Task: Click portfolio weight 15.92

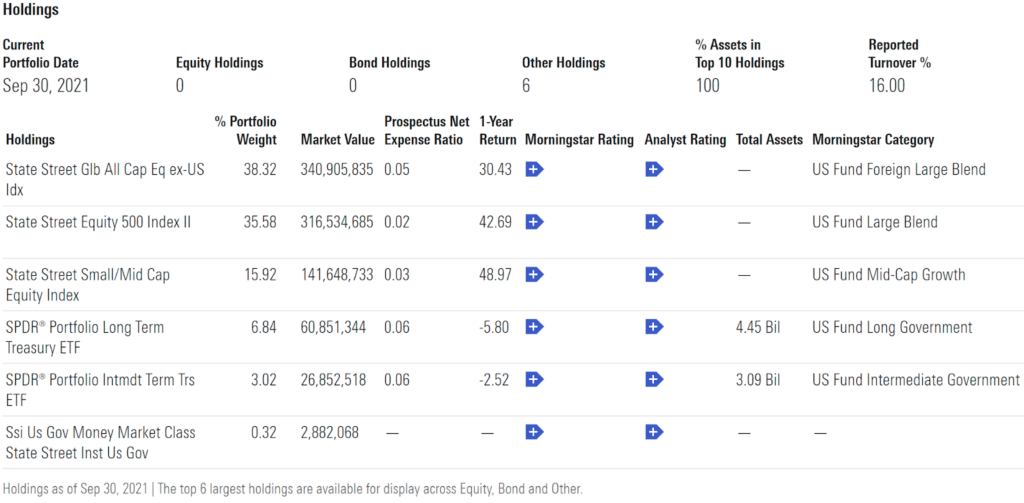Action: coord(260,274)
